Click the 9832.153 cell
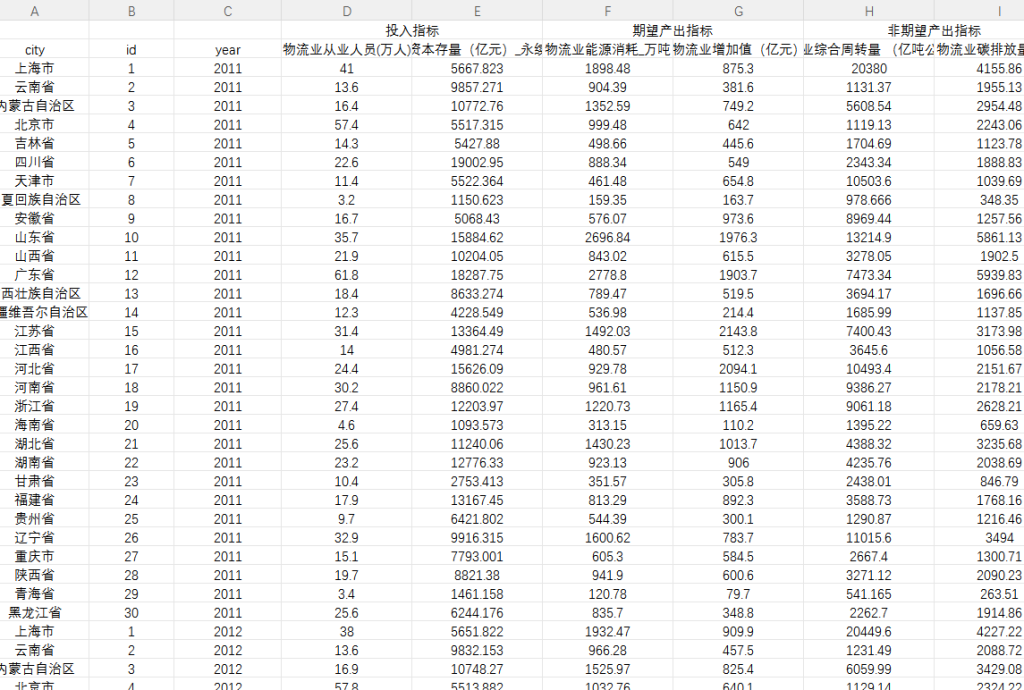1024x690 pixels. point(477,651)
